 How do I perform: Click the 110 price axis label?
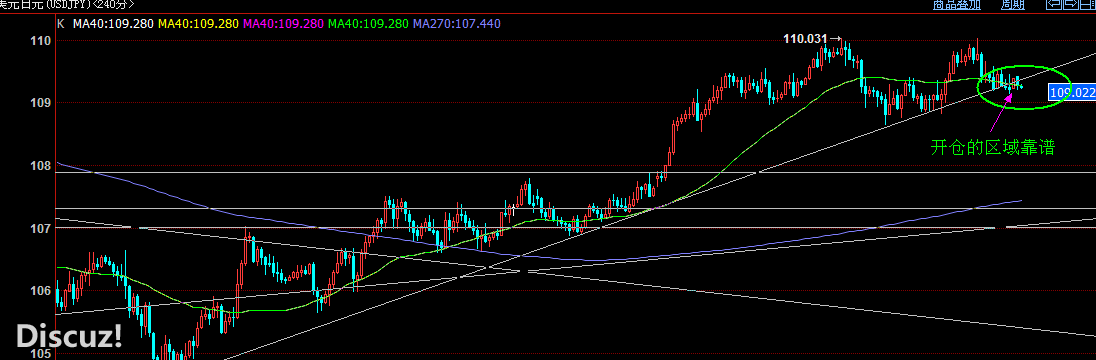[41, 41]
